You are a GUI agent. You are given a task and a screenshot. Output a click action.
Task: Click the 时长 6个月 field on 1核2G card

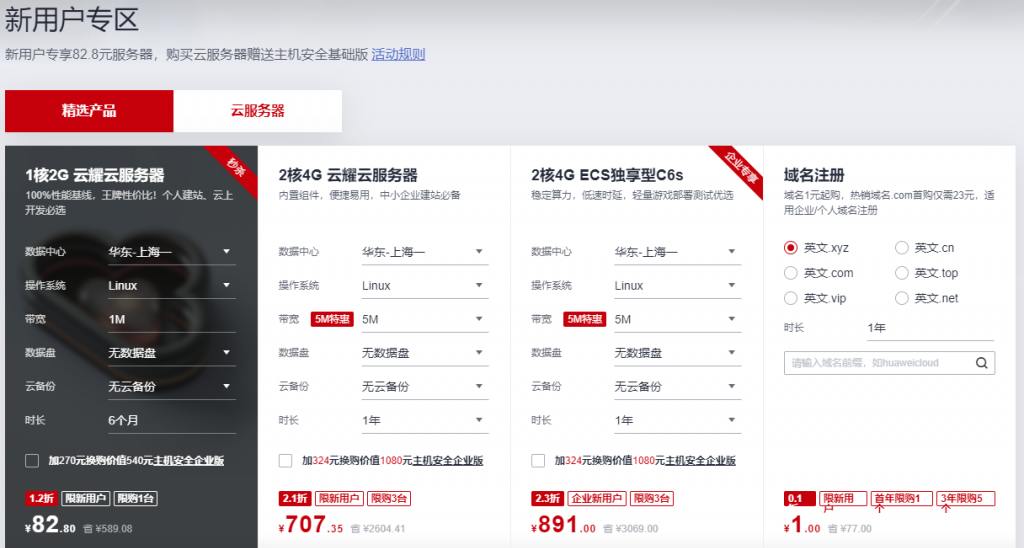click(171, 420)
